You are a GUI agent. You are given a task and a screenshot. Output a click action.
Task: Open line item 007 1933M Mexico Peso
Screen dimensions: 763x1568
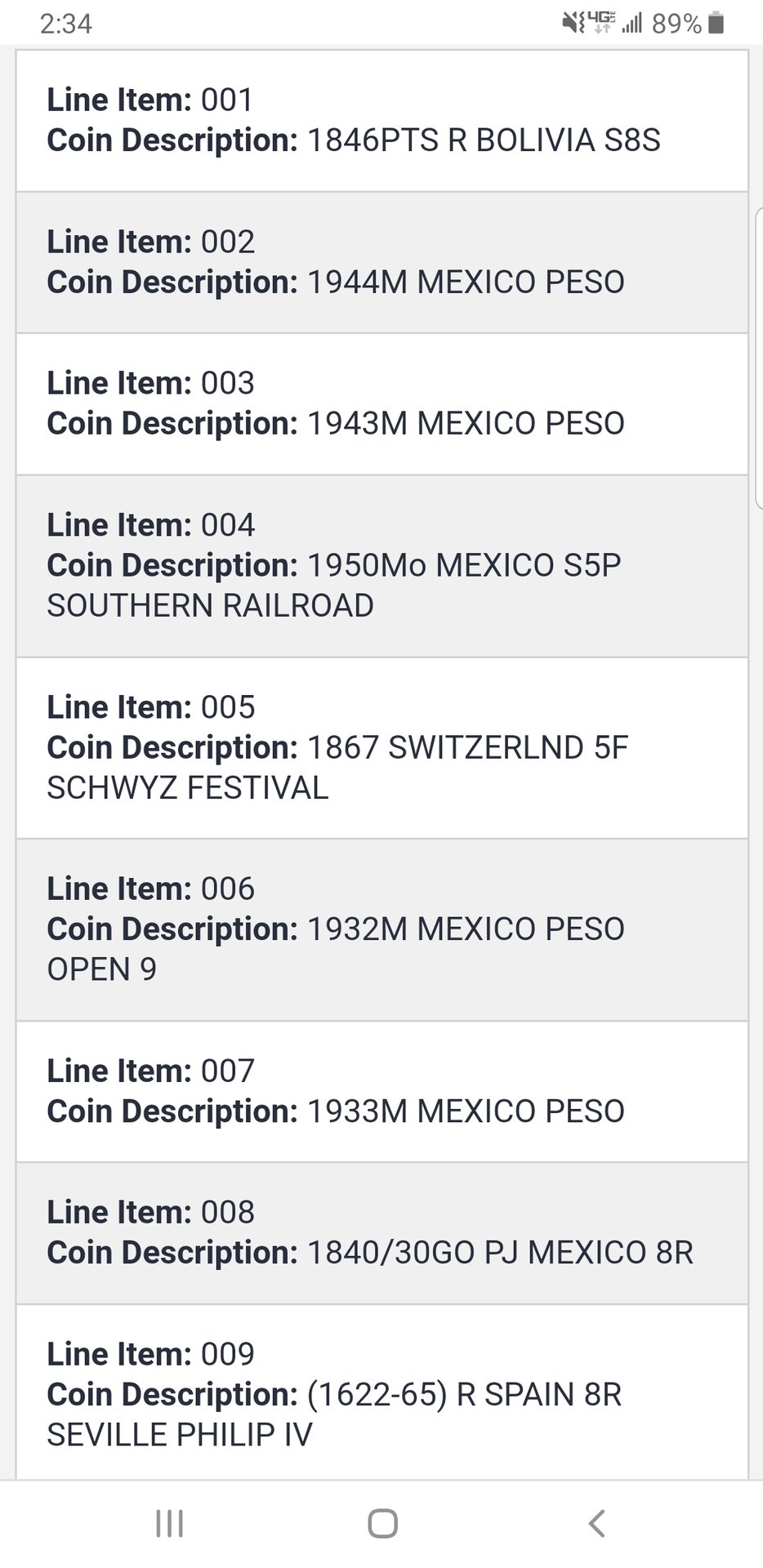tap(381, 1091)
